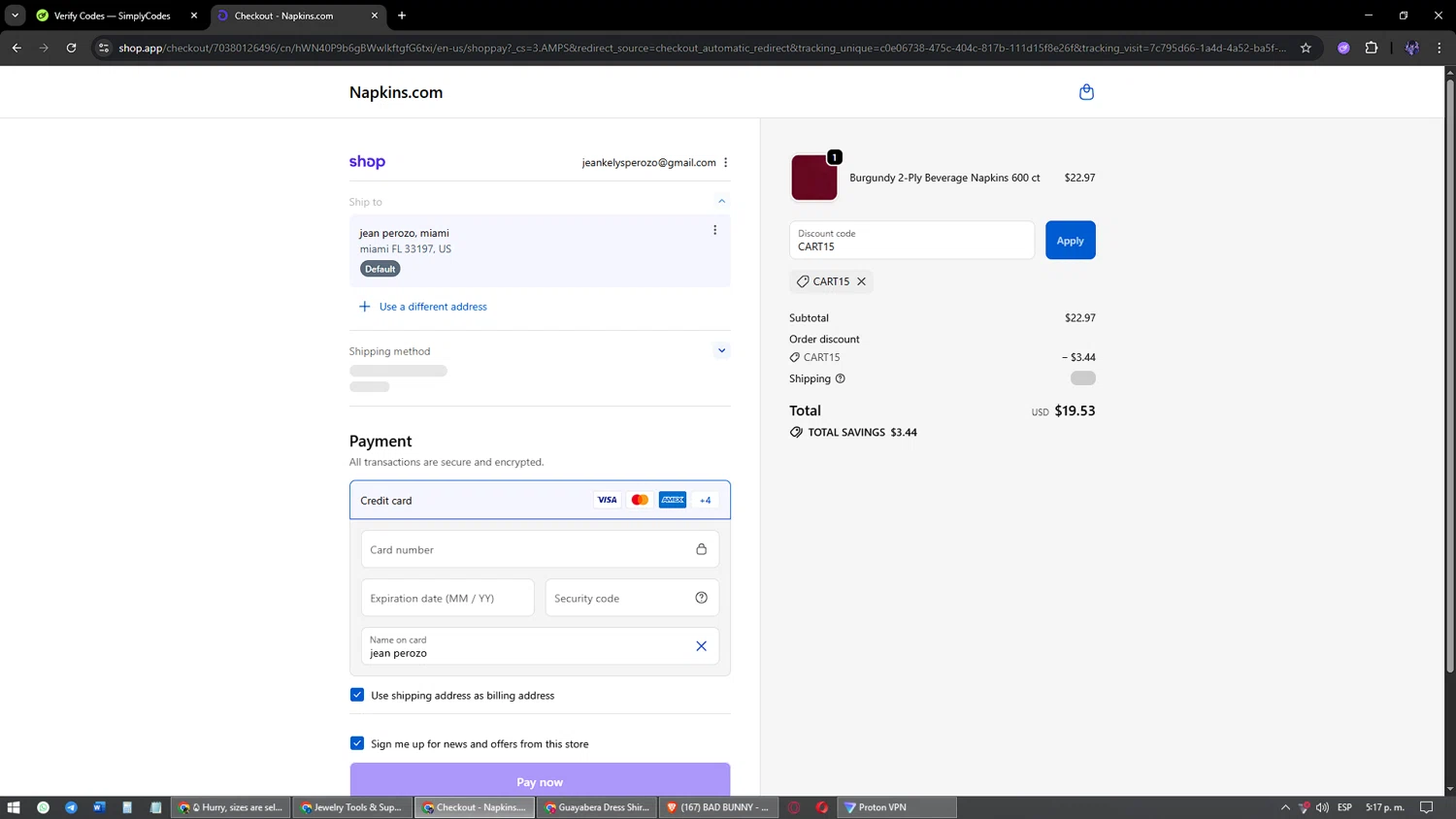Open account options next to email address
This screenshot has height=819, width=1456.
point(726,162)
